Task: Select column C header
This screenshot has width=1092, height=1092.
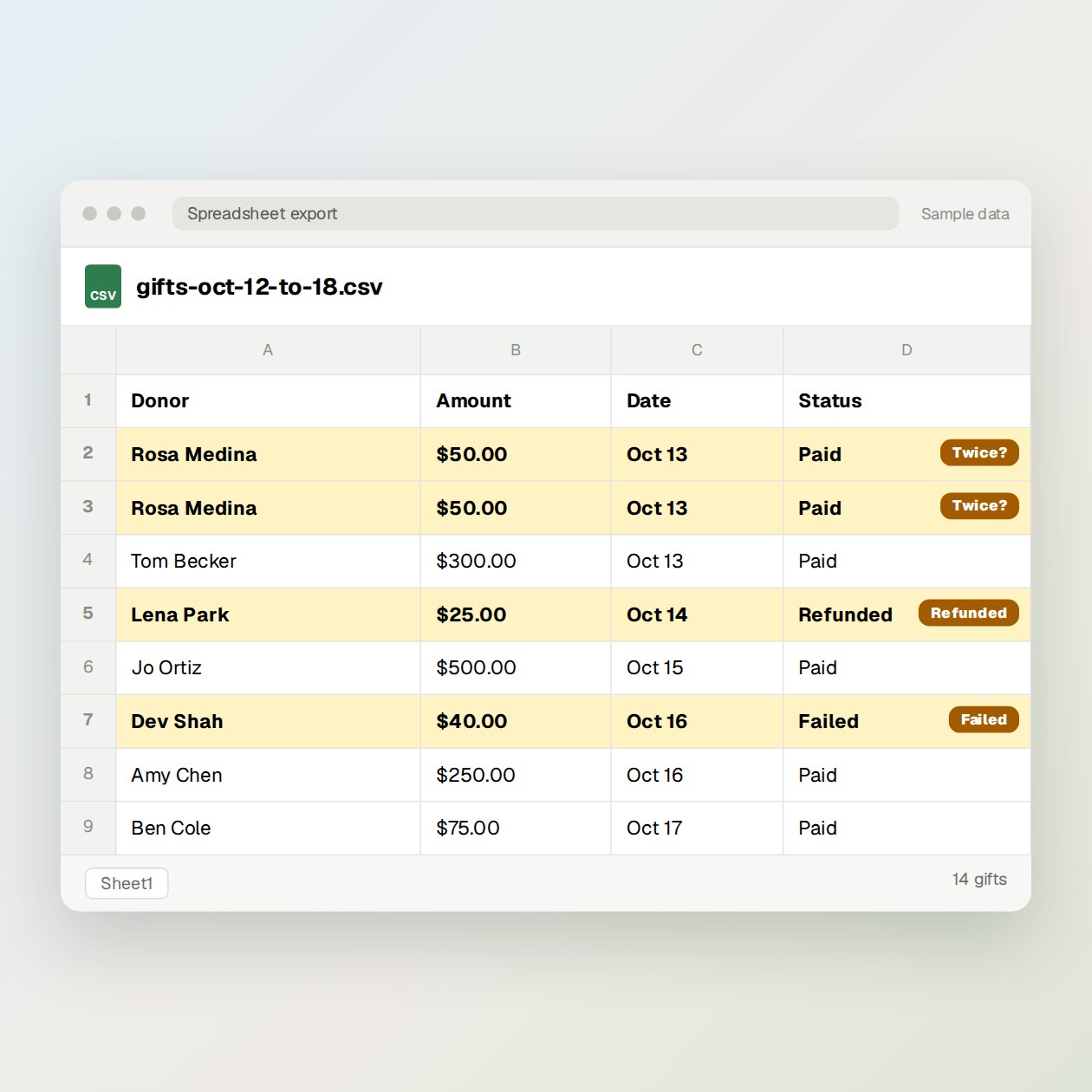Action: (697, 350)
